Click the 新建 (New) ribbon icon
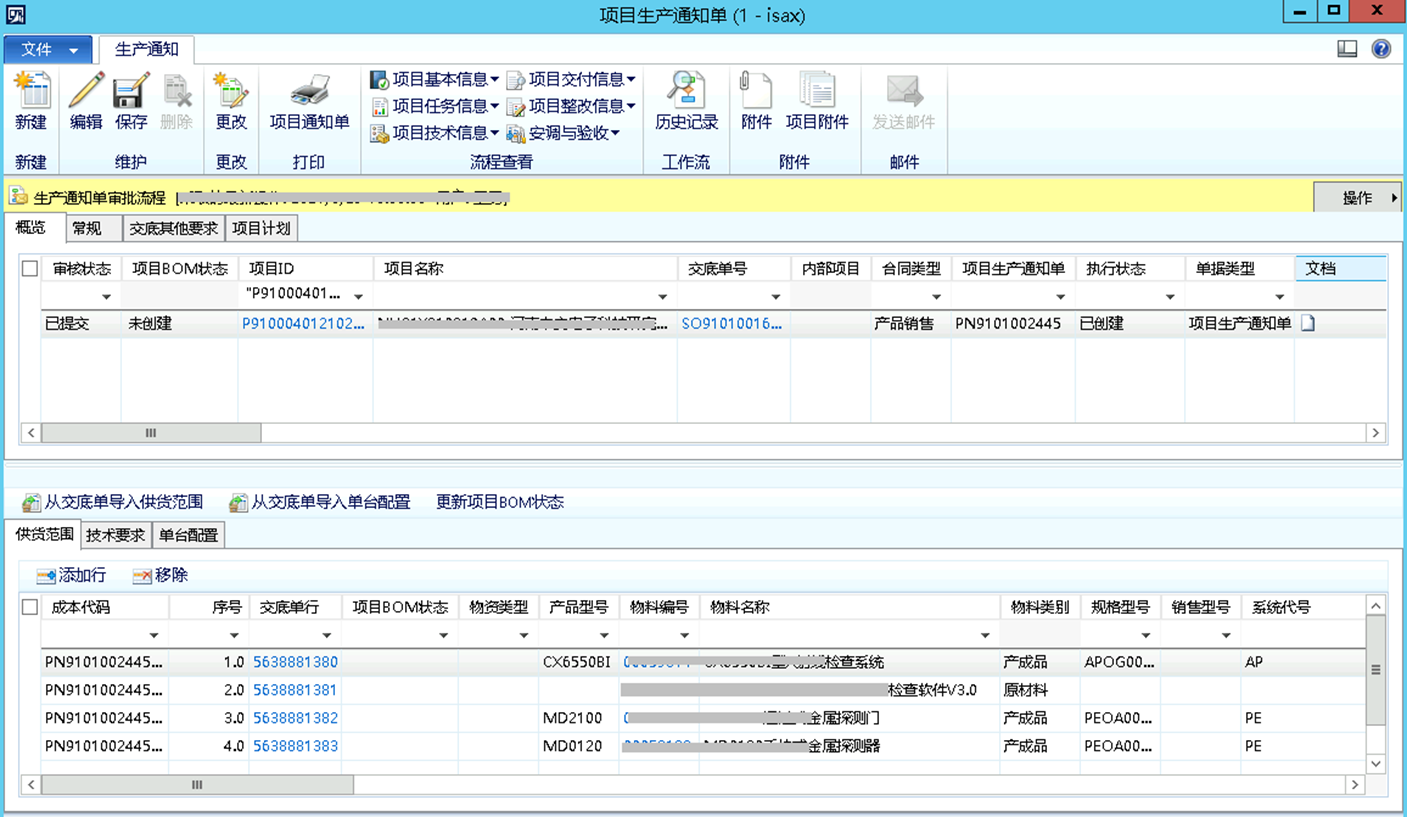 pos(31,91)
